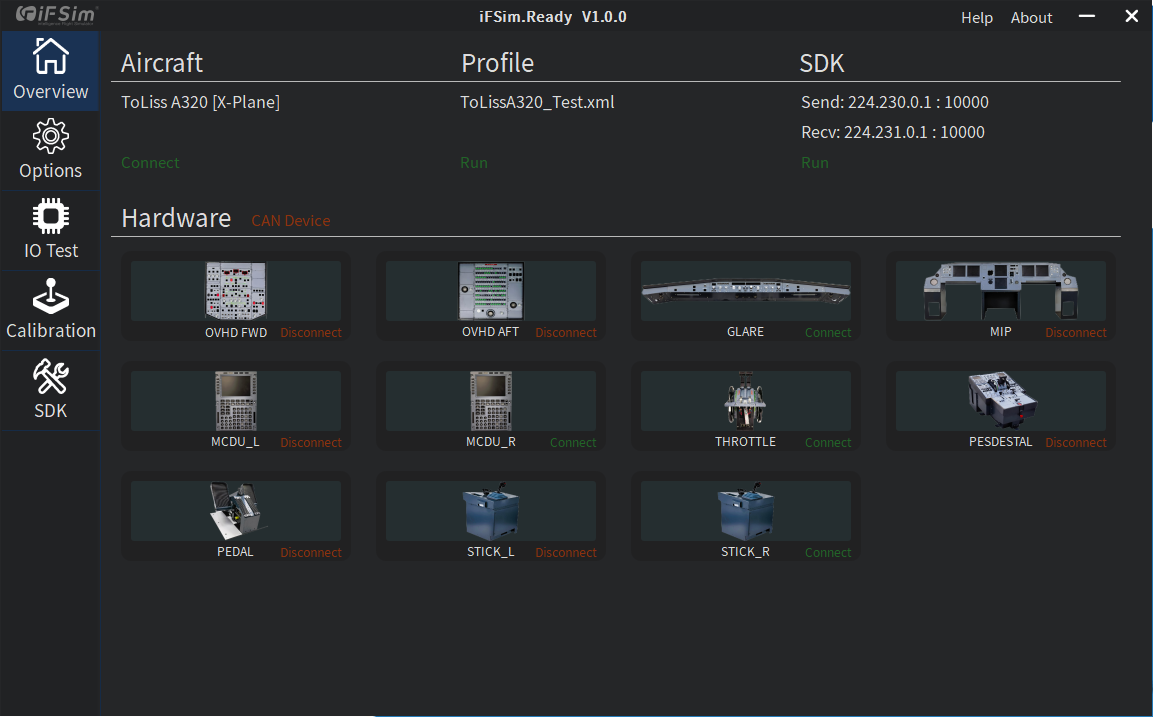This screenshot has width=1153, height=717.
Task: Disconnect the PESDESTAL hardware
Action: tap(1076, 443)
